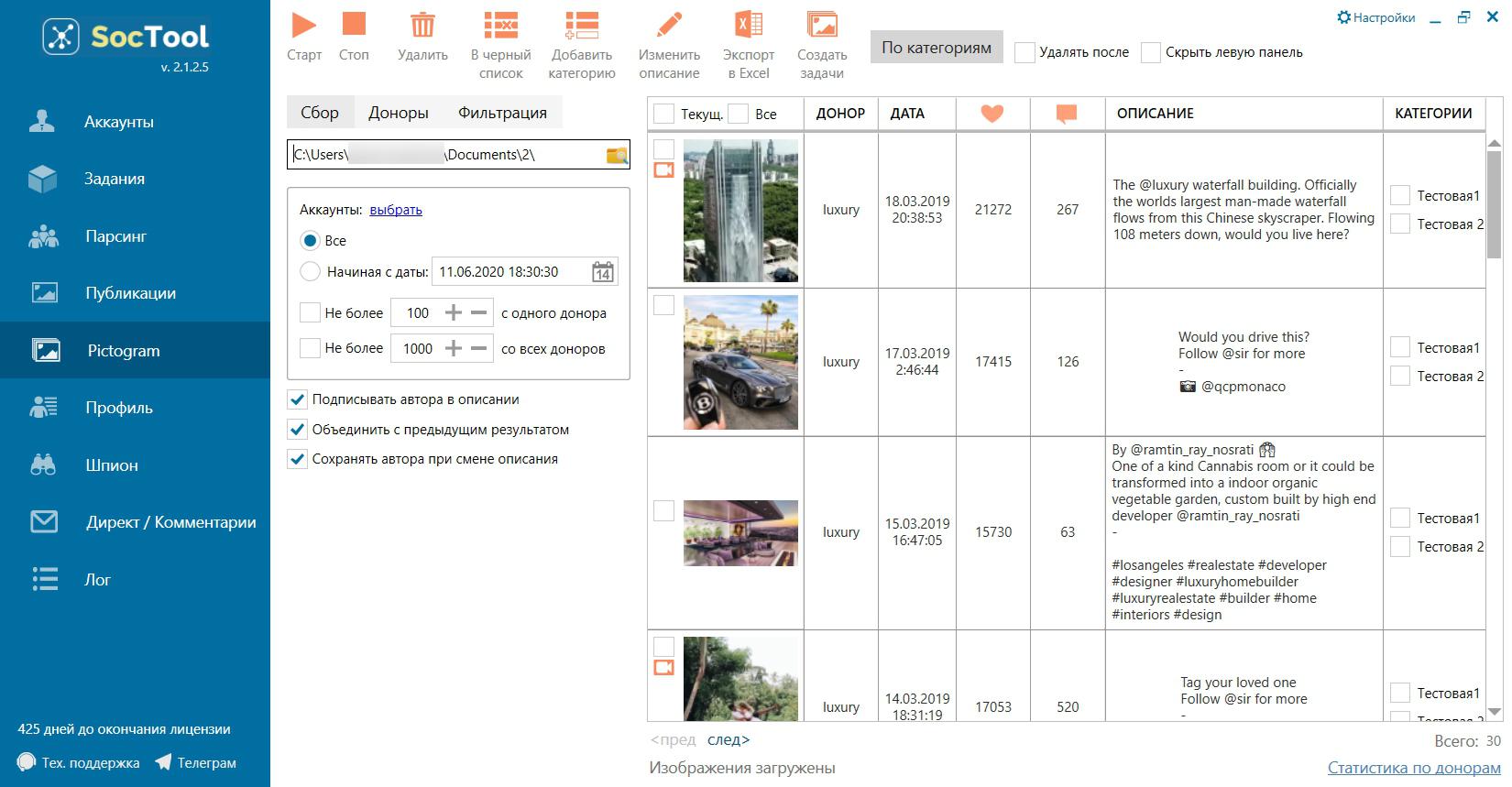
Task: Toggle Удалять после checkbox
Action: (x=1024, y=52)
